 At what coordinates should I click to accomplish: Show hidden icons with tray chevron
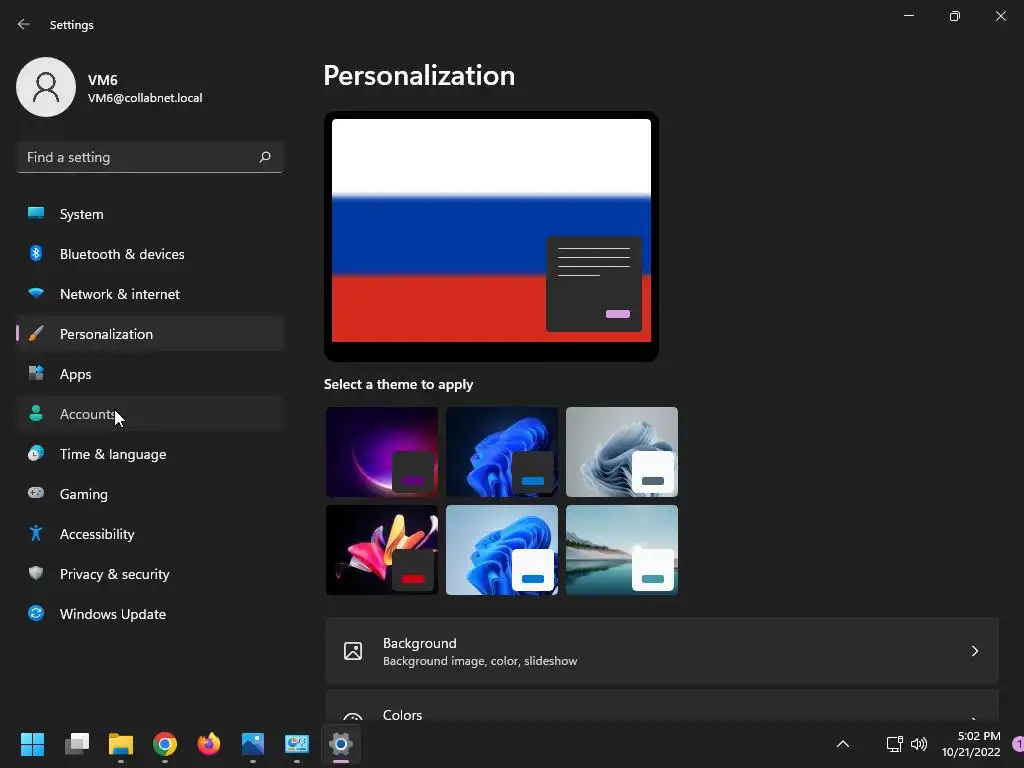point(843,744)
